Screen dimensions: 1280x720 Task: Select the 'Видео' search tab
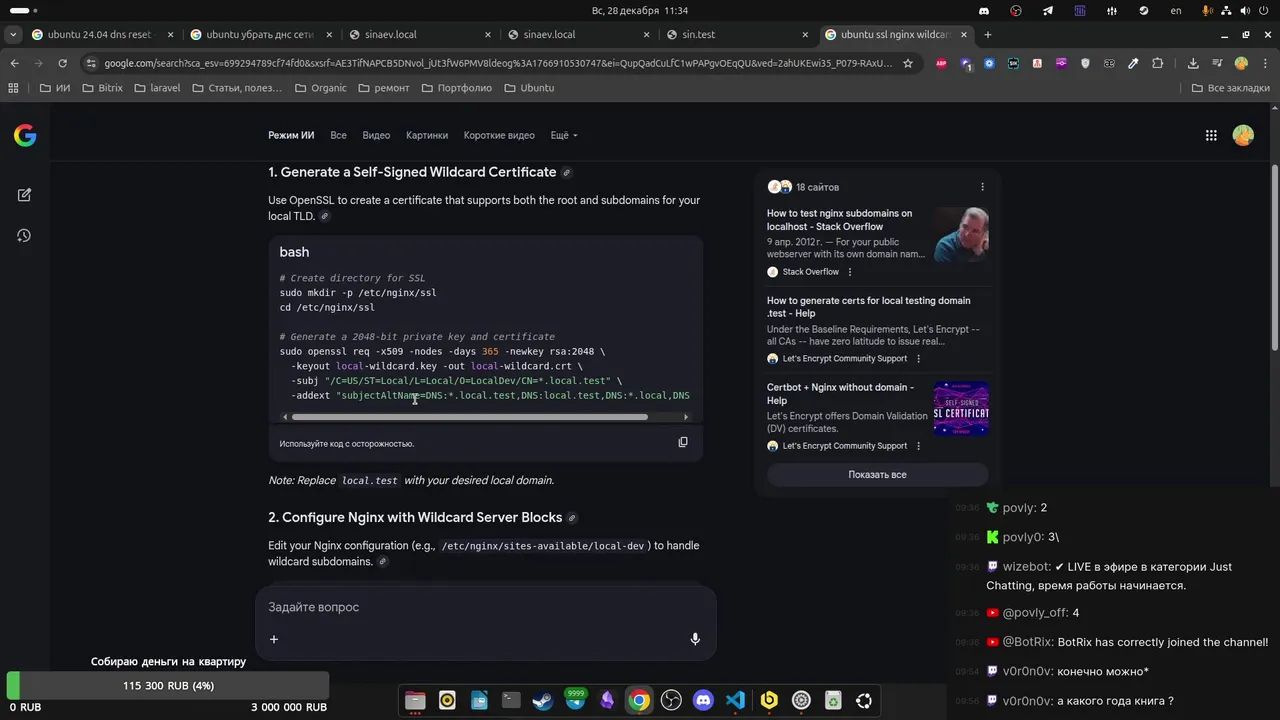pyautogui.click(x=376, y=135)
